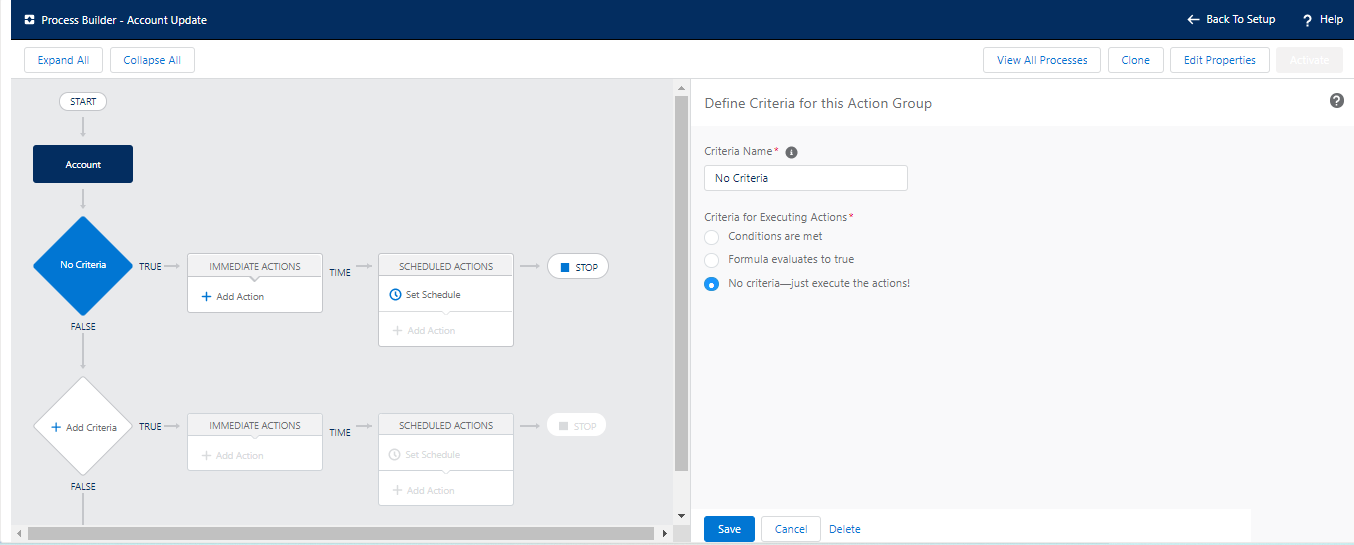The image size is (1354, 545).
Task: Select the blue No Criteria diamond node
Action: pyautogui.click(x=83, y=265)
